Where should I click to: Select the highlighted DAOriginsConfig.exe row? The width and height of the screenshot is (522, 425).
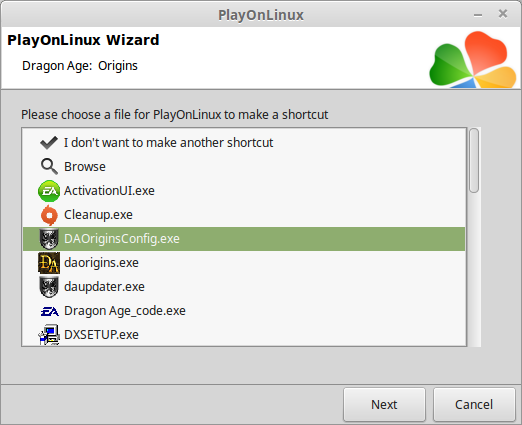click(244, 239)
